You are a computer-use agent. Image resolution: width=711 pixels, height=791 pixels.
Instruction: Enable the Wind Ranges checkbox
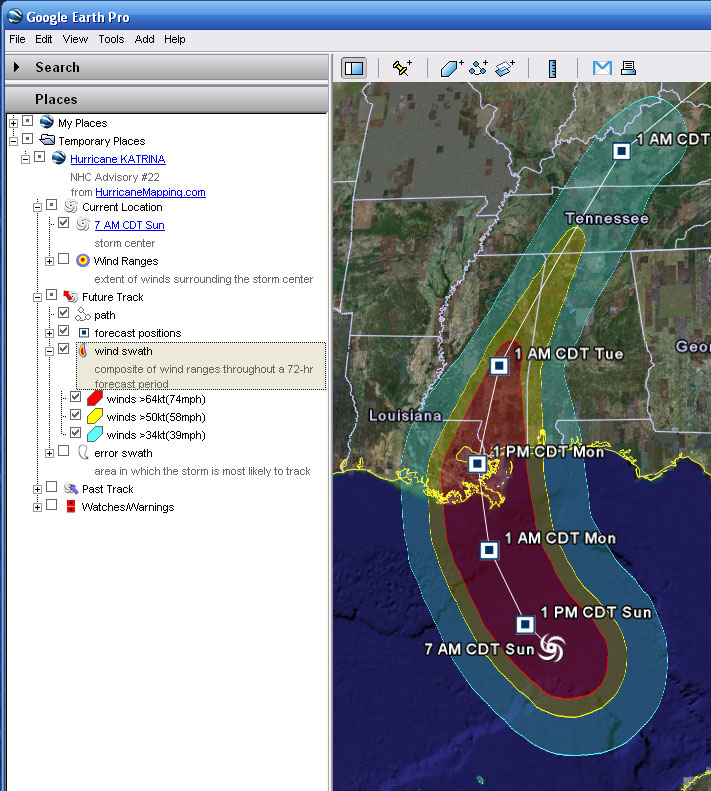[x=64, y=259]
